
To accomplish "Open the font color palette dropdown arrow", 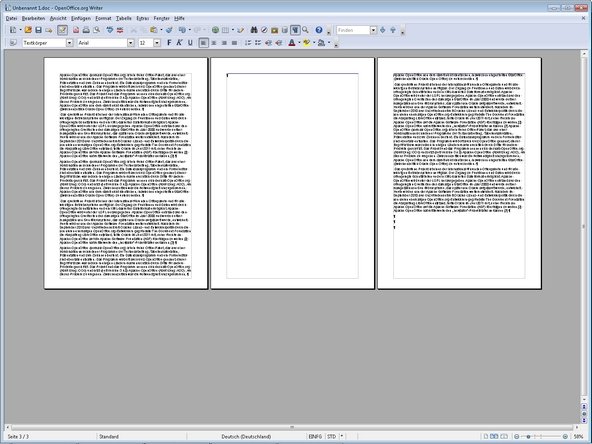I will [x=299, y=43].
